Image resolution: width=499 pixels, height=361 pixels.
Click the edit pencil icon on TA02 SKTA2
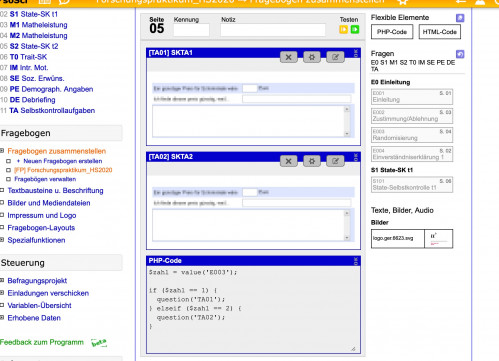pyautogui.click(x=335, y=161)
